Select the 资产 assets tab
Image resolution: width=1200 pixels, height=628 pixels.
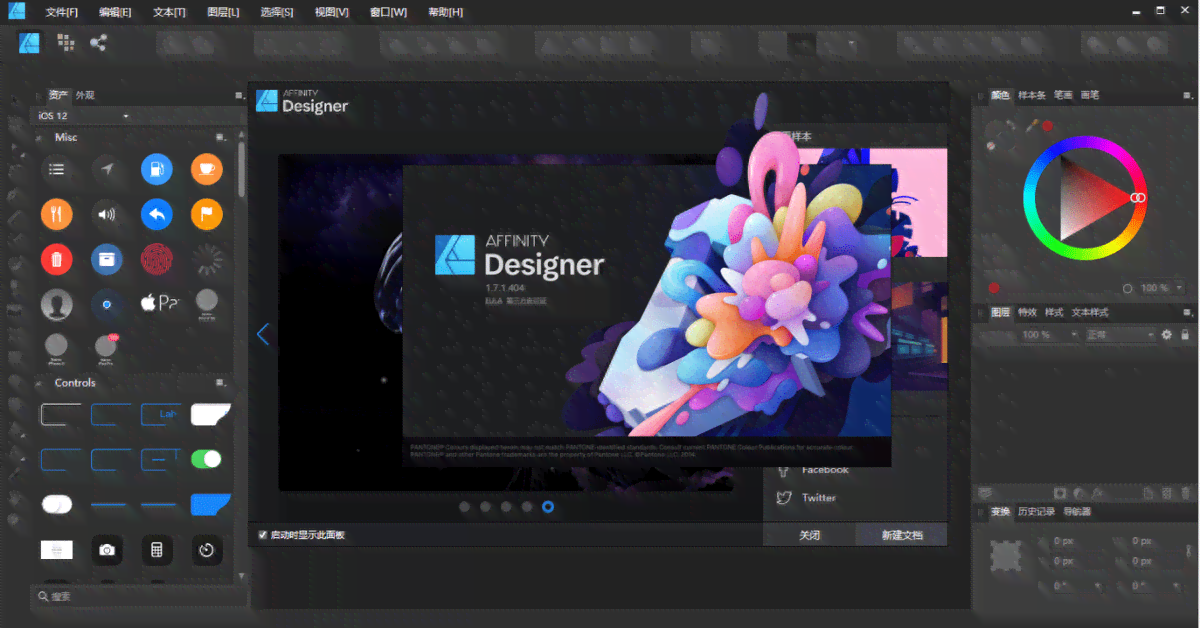click(x=58, y=95)
